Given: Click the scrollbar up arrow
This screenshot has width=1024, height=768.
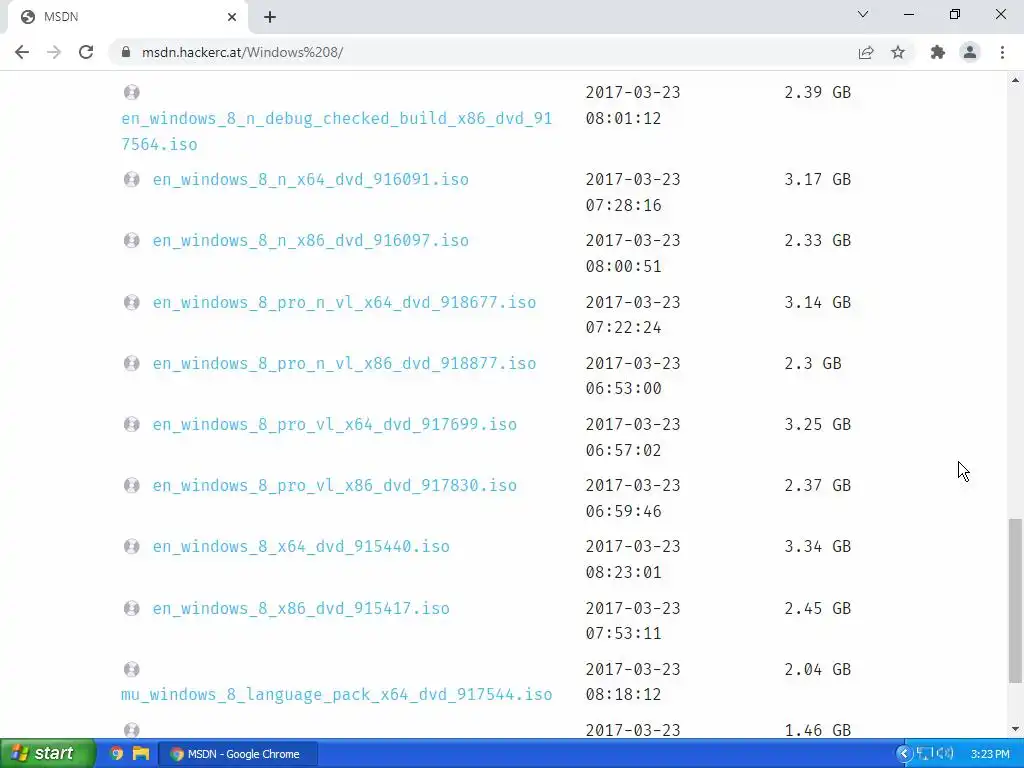Looking at the screenshot, I should point(1015,80).
